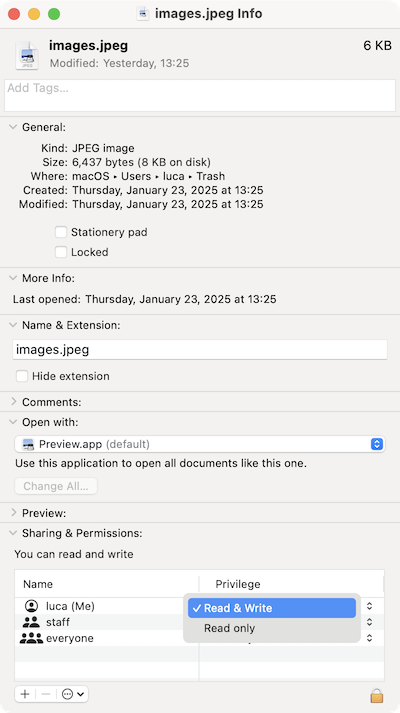This screenshot has height=713, width=400.
Task: Select the luca (Me) row
Action: (200, 606)
